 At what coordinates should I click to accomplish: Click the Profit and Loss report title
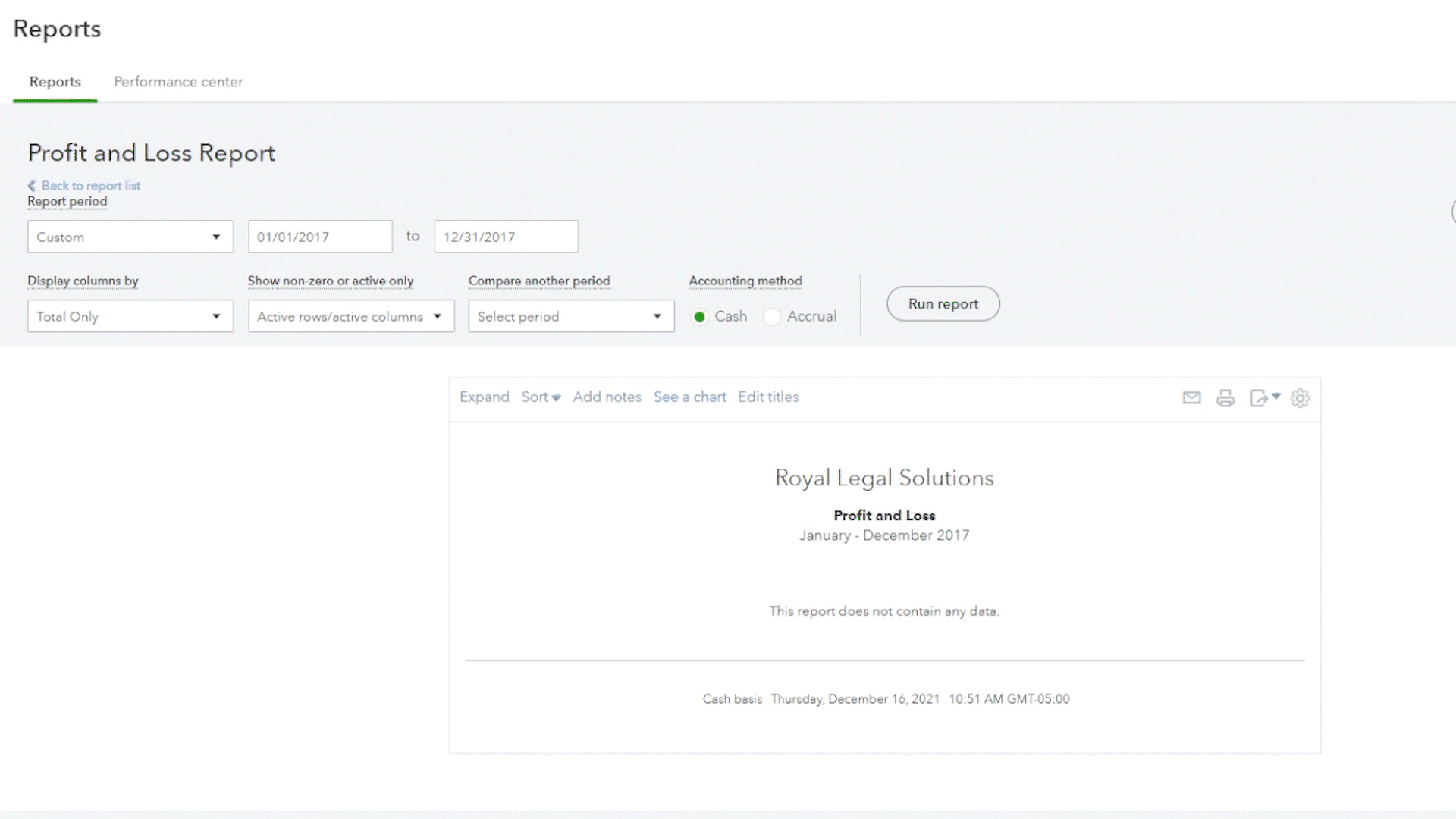884,516
